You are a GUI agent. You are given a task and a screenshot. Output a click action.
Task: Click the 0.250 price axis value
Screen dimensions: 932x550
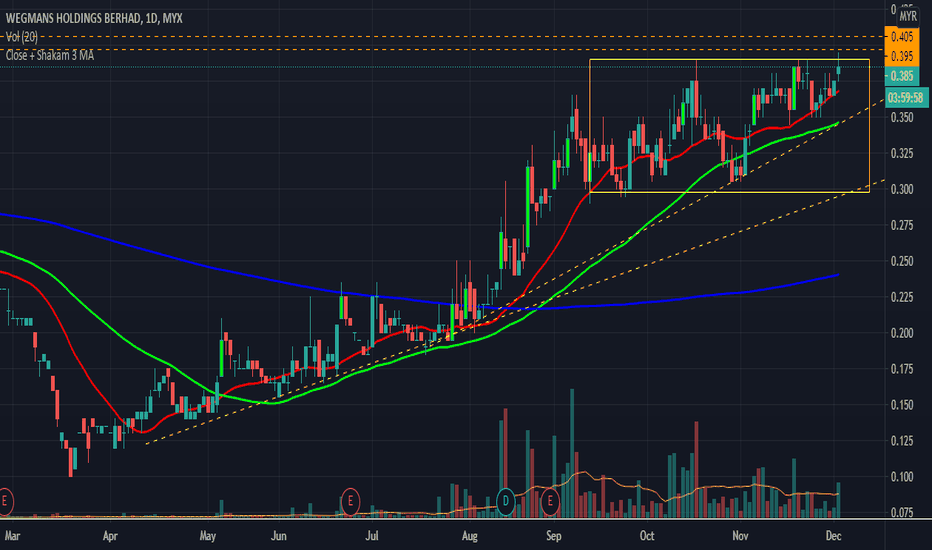coord(902,261)
